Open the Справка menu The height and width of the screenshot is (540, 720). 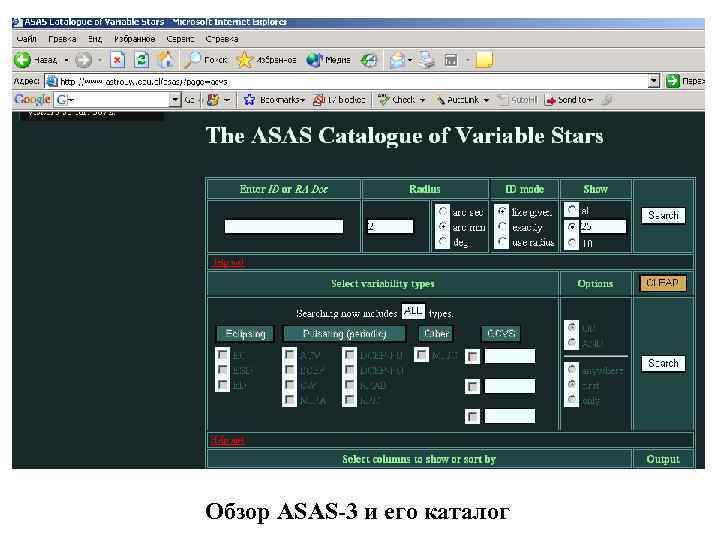pos(222,39)
